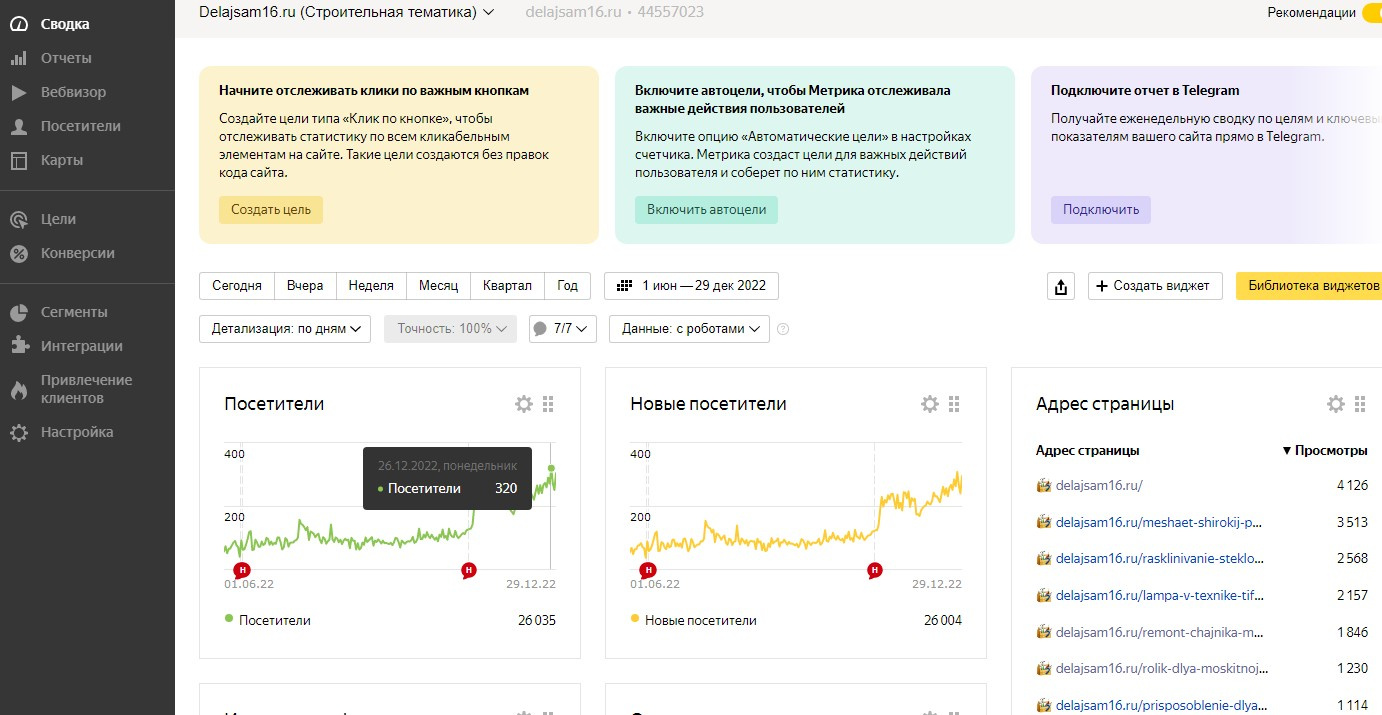This screenshot has height=715, width=1382.
Task: Click gear icon on Адрес страницы widget
Action: (x=1335, y=404)
